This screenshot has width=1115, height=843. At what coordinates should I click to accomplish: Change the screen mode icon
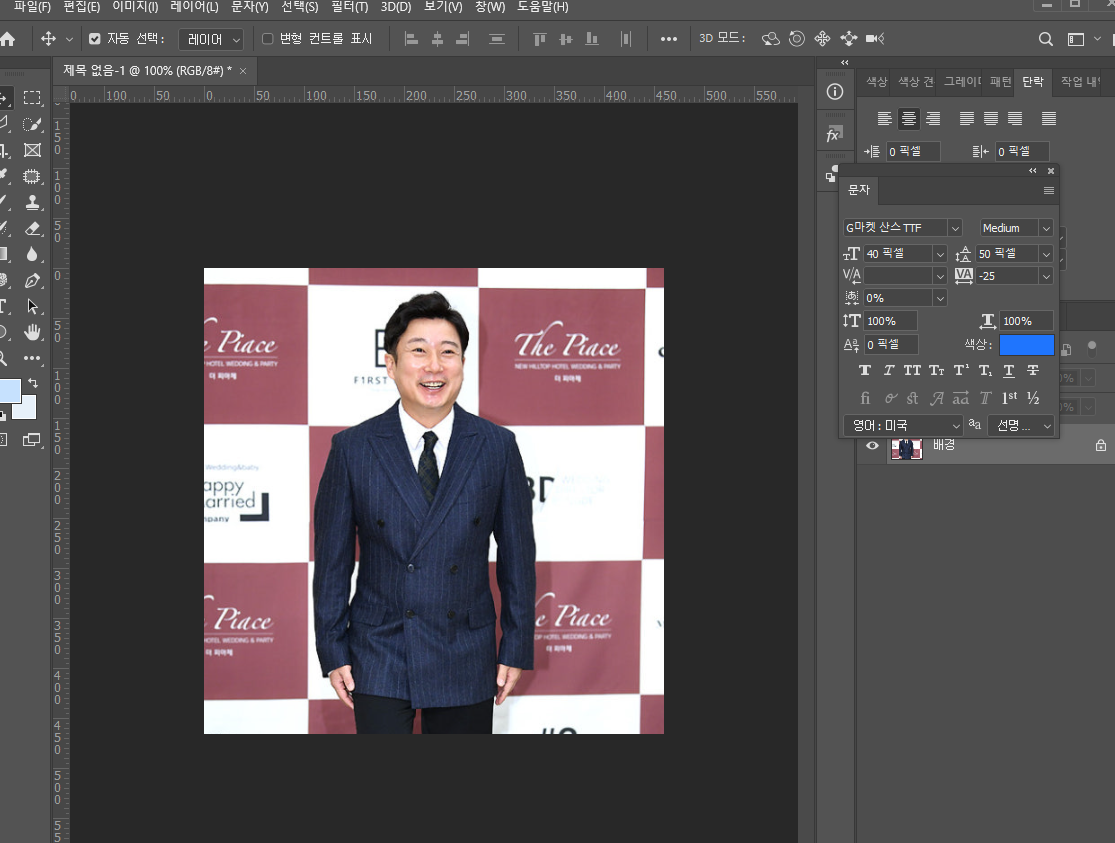tap(31, 440)
